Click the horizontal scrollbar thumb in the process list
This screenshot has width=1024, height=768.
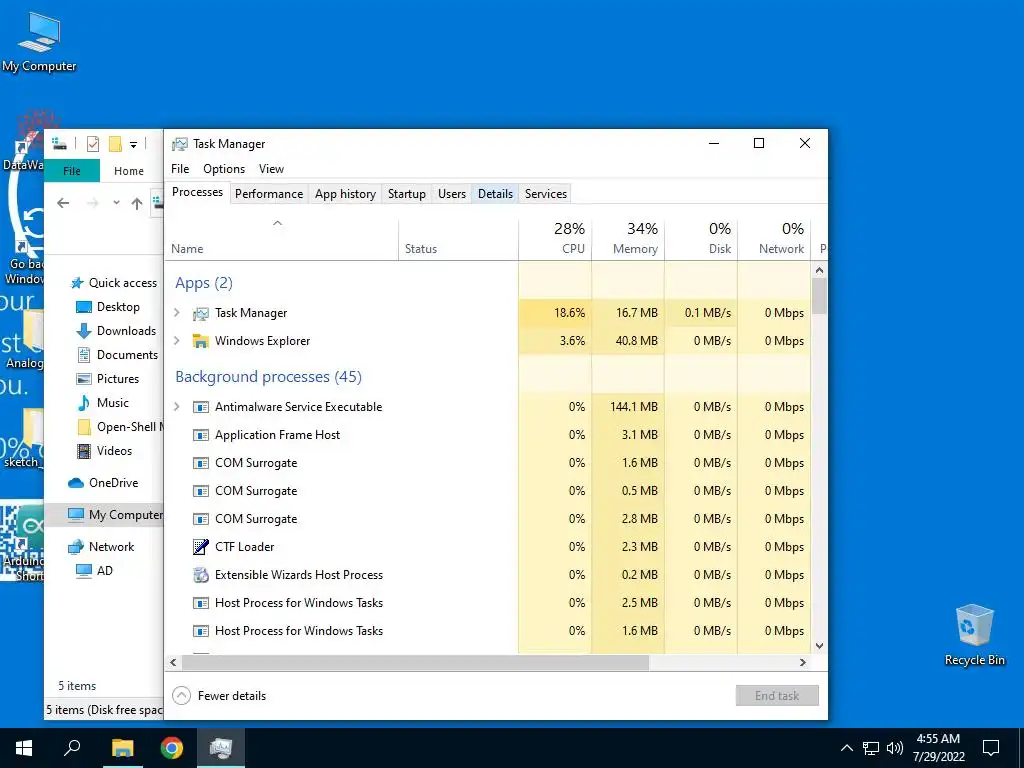(x=415, y=662)
